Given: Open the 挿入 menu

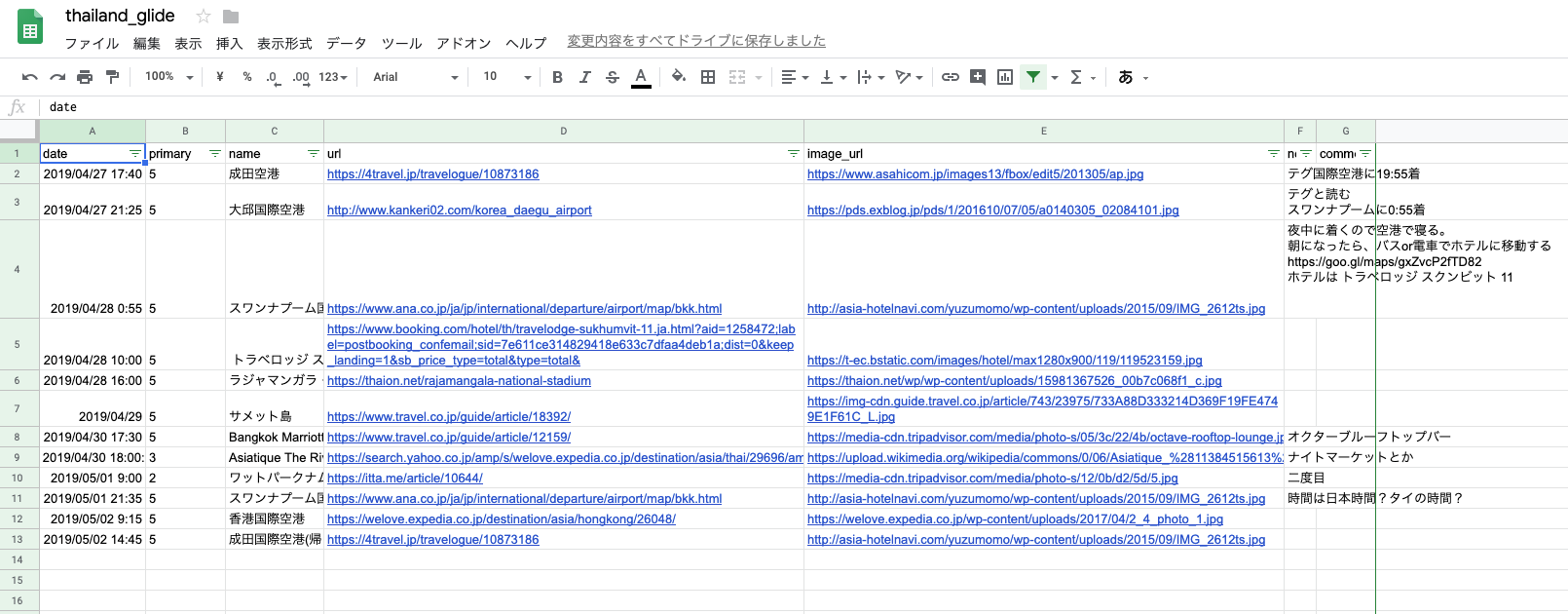Looking at the screenshot, I should click(x=229, y=43).
